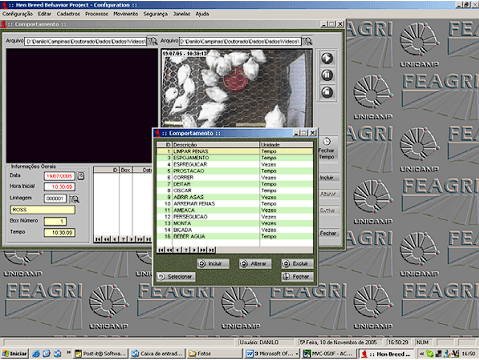Select the BICADA behavior row
479x360 pixels.
tap(235, 230)
